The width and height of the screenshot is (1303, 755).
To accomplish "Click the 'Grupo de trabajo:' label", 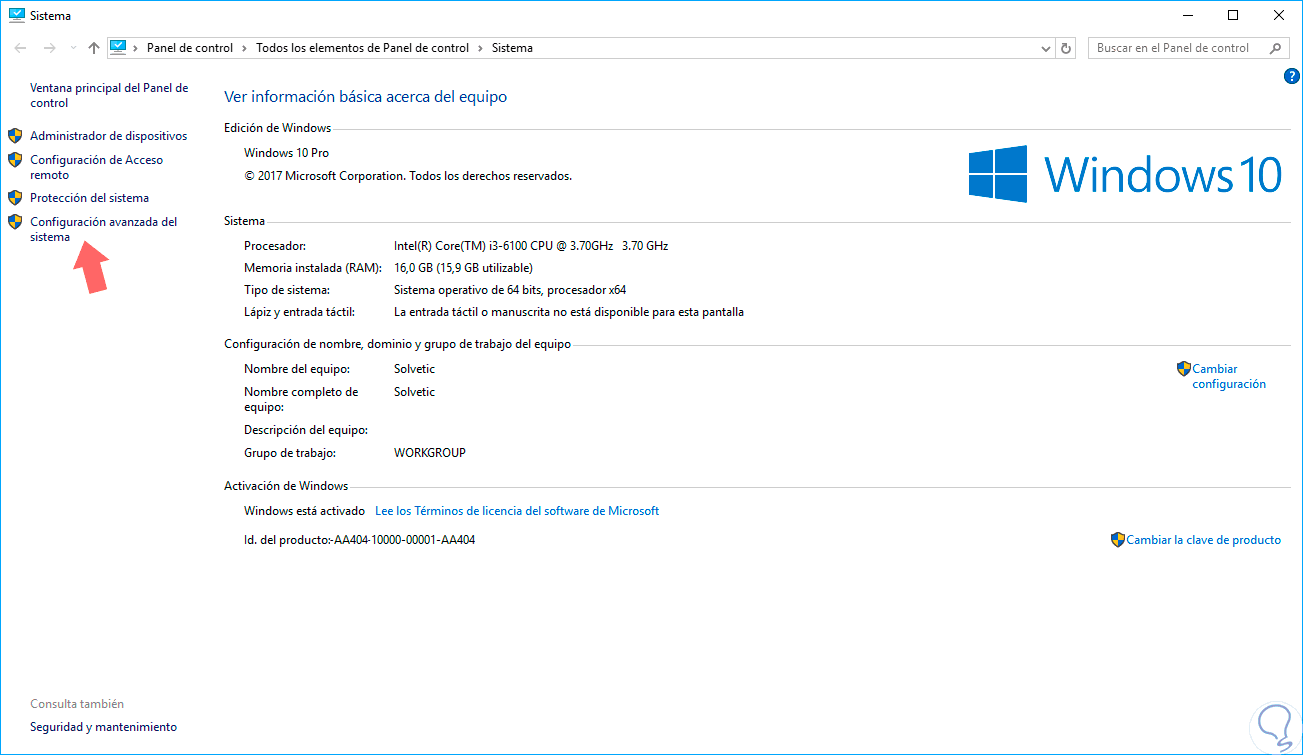I will tap(290, 453).
